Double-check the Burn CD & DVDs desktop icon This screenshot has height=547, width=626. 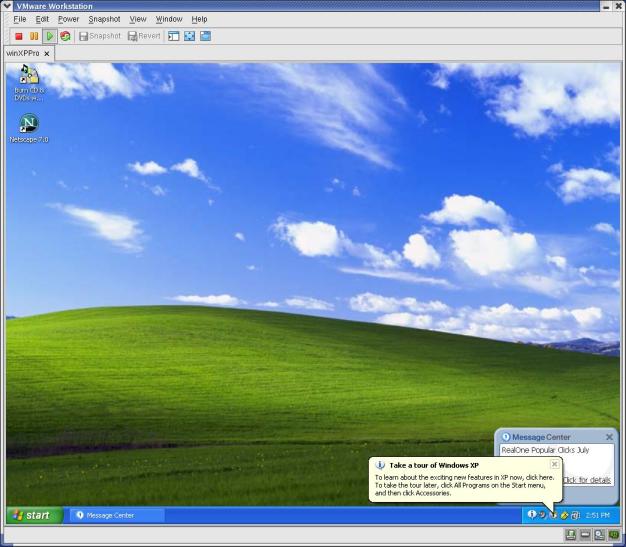coord(29,76)
